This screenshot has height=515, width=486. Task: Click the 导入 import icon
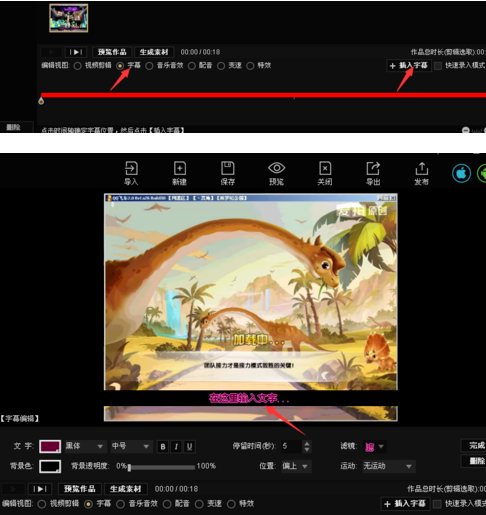coord(131,173)
